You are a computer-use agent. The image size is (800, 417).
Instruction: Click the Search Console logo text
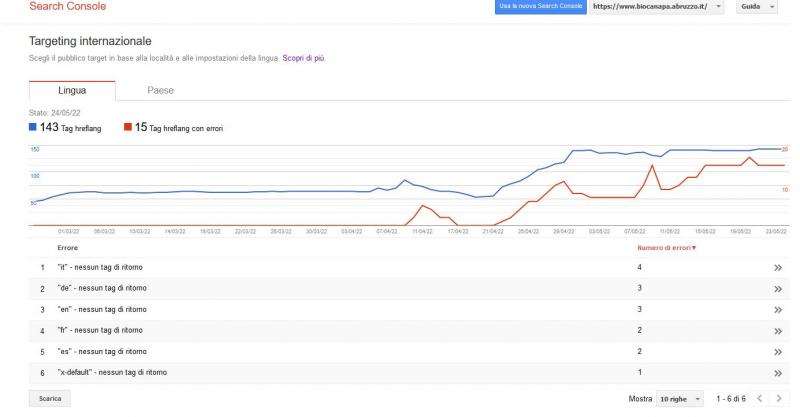point(68,7)
